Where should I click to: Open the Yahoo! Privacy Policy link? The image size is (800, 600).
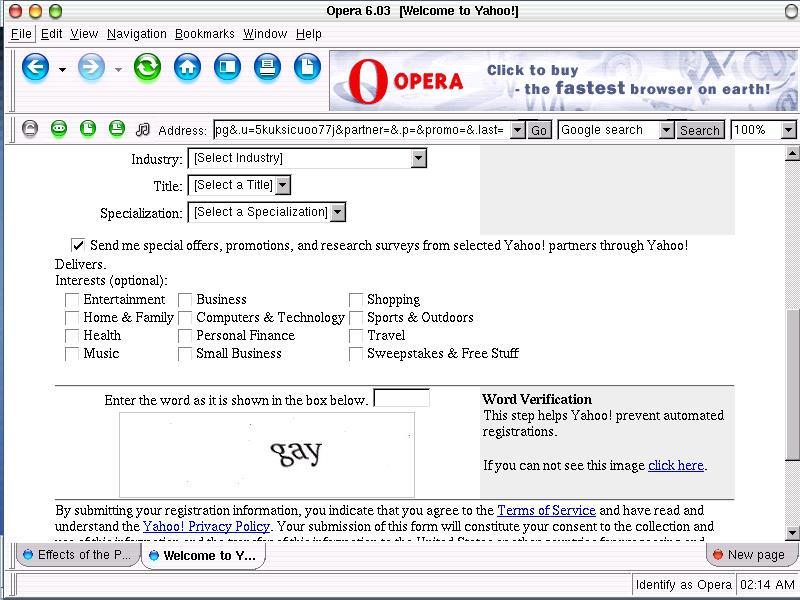[206, 526]
